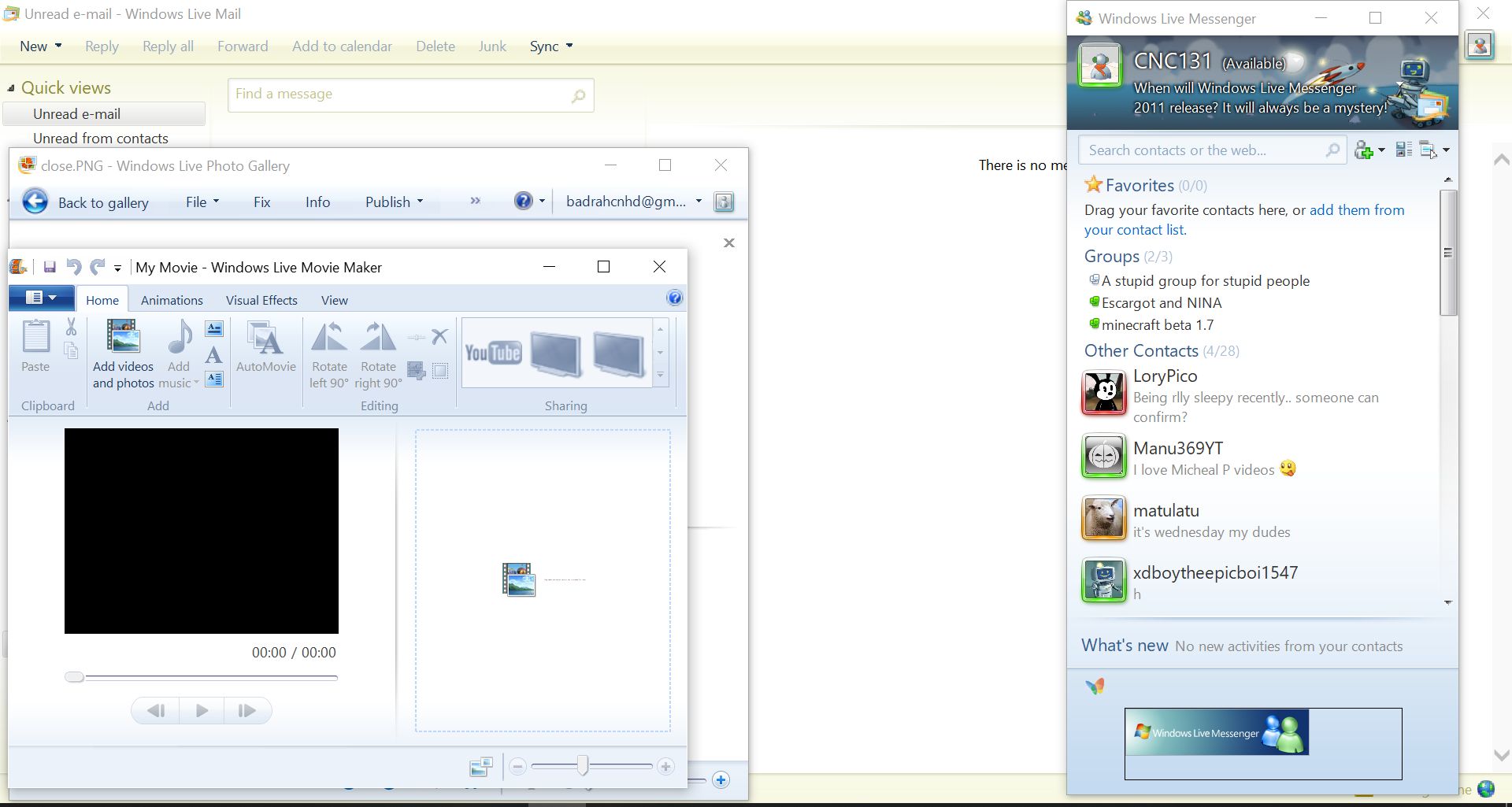Click the playback seek slider in Movie Maker
1512x807 pixels.
tap(75, 676)
